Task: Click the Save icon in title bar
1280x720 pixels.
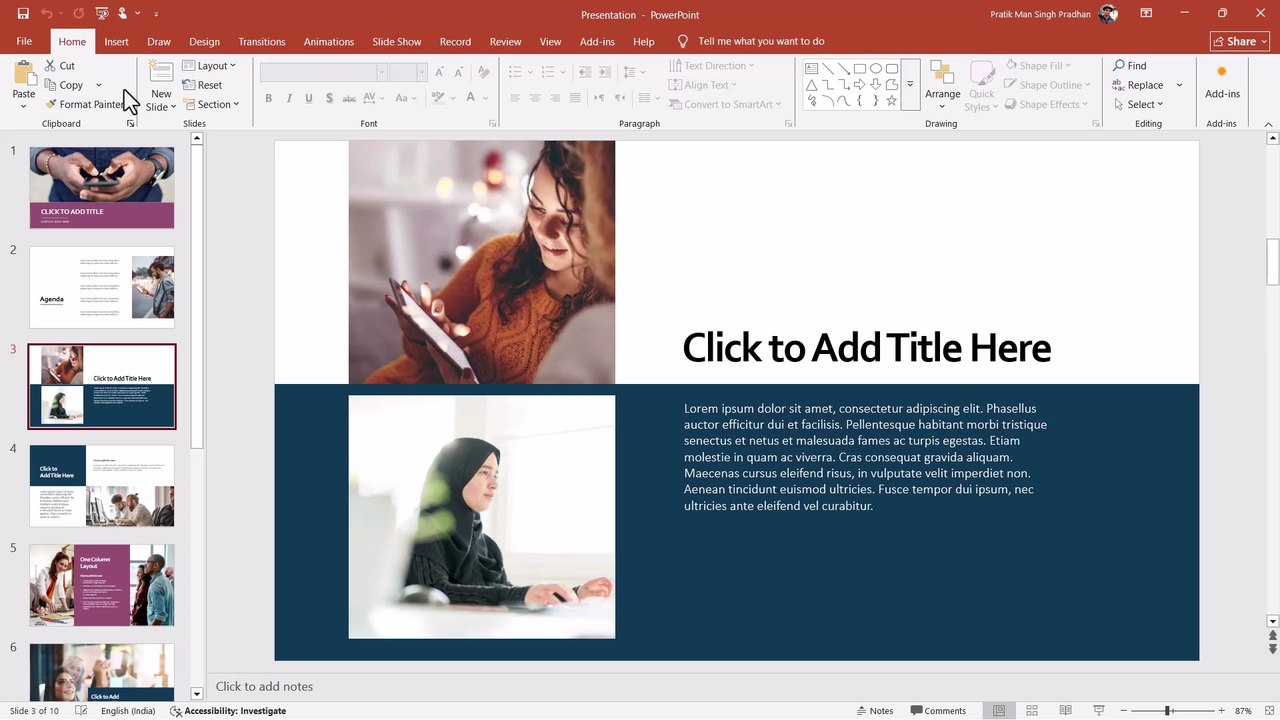Action: [23, 14]
